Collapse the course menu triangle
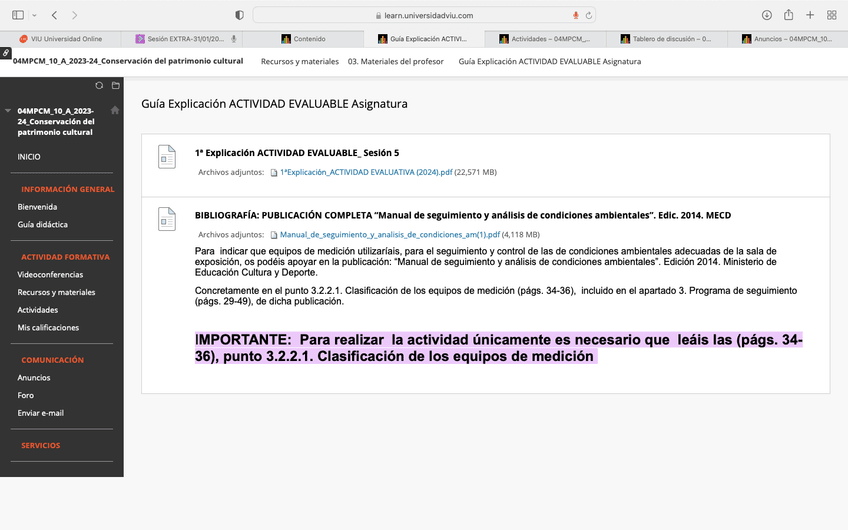 pos(8,111)
